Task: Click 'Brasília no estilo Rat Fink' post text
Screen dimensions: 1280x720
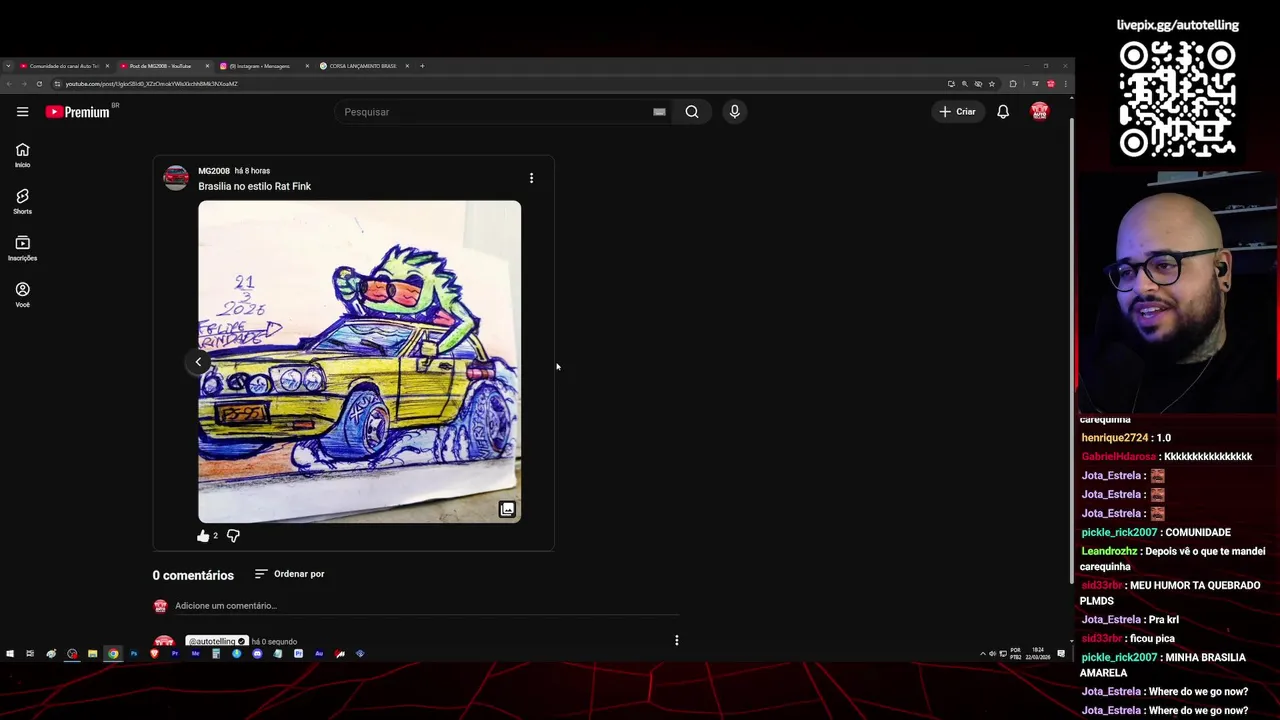Action: coord(254,186)
